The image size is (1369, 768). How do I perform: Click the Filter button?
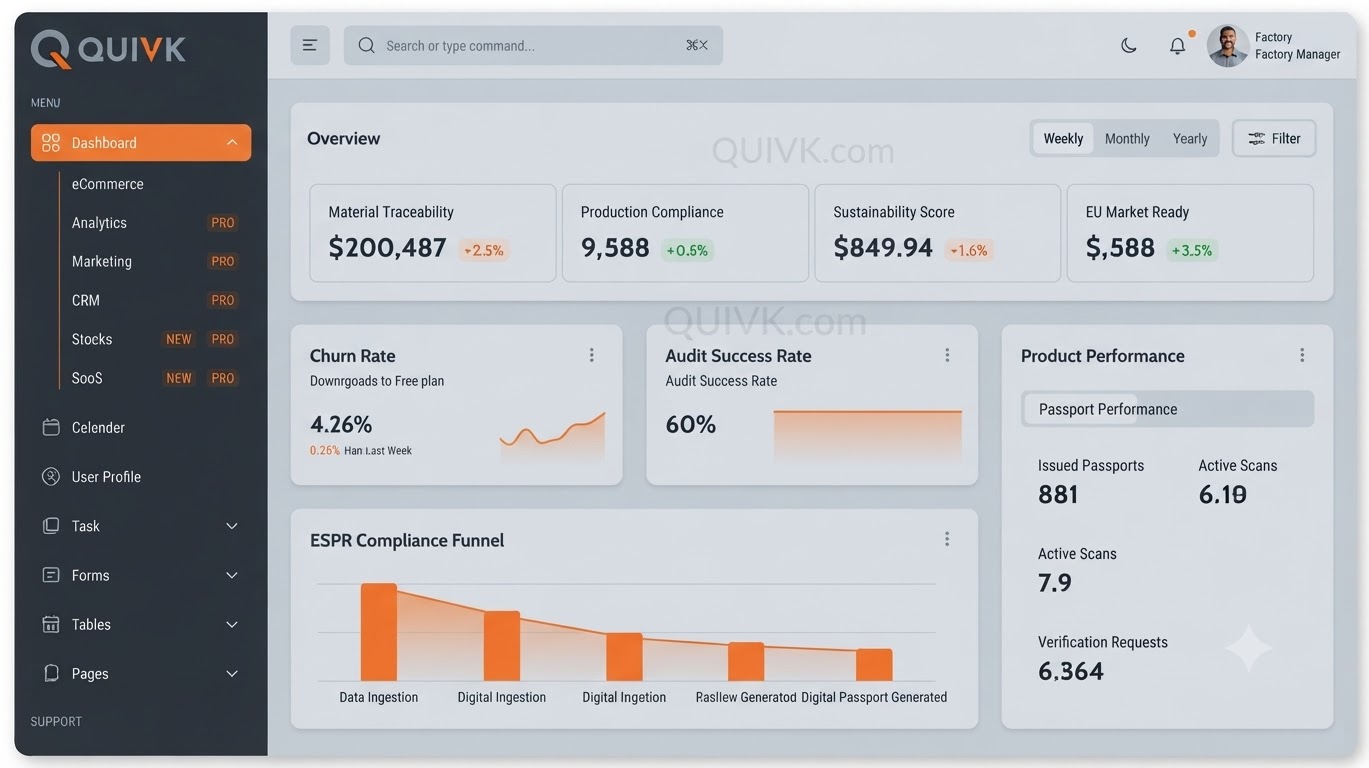coord(1274,138)
